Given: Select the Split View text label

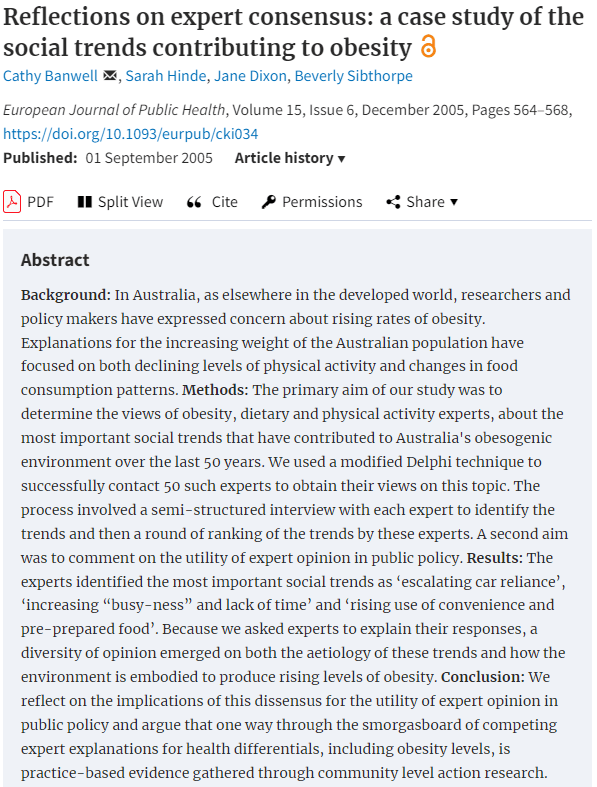Looking at the screenshot, I should [131, 202].
